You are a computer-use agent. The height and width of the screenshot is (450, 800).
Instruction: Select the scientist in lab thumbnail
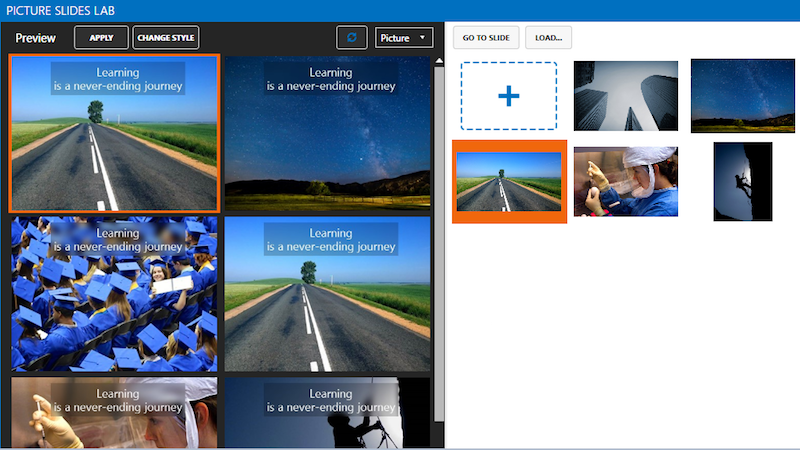pyautogui.click(x=625, y=181)
